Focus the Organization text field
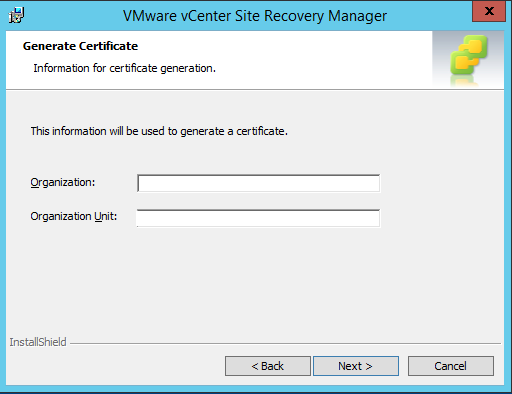 (x=258, y=183)
